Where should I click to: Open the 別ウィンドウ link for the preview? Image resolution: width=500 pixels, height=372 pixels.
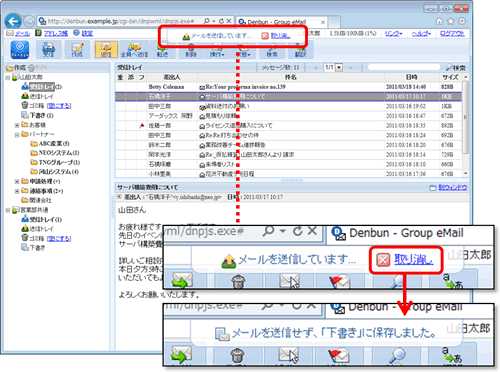pos(448,188)
